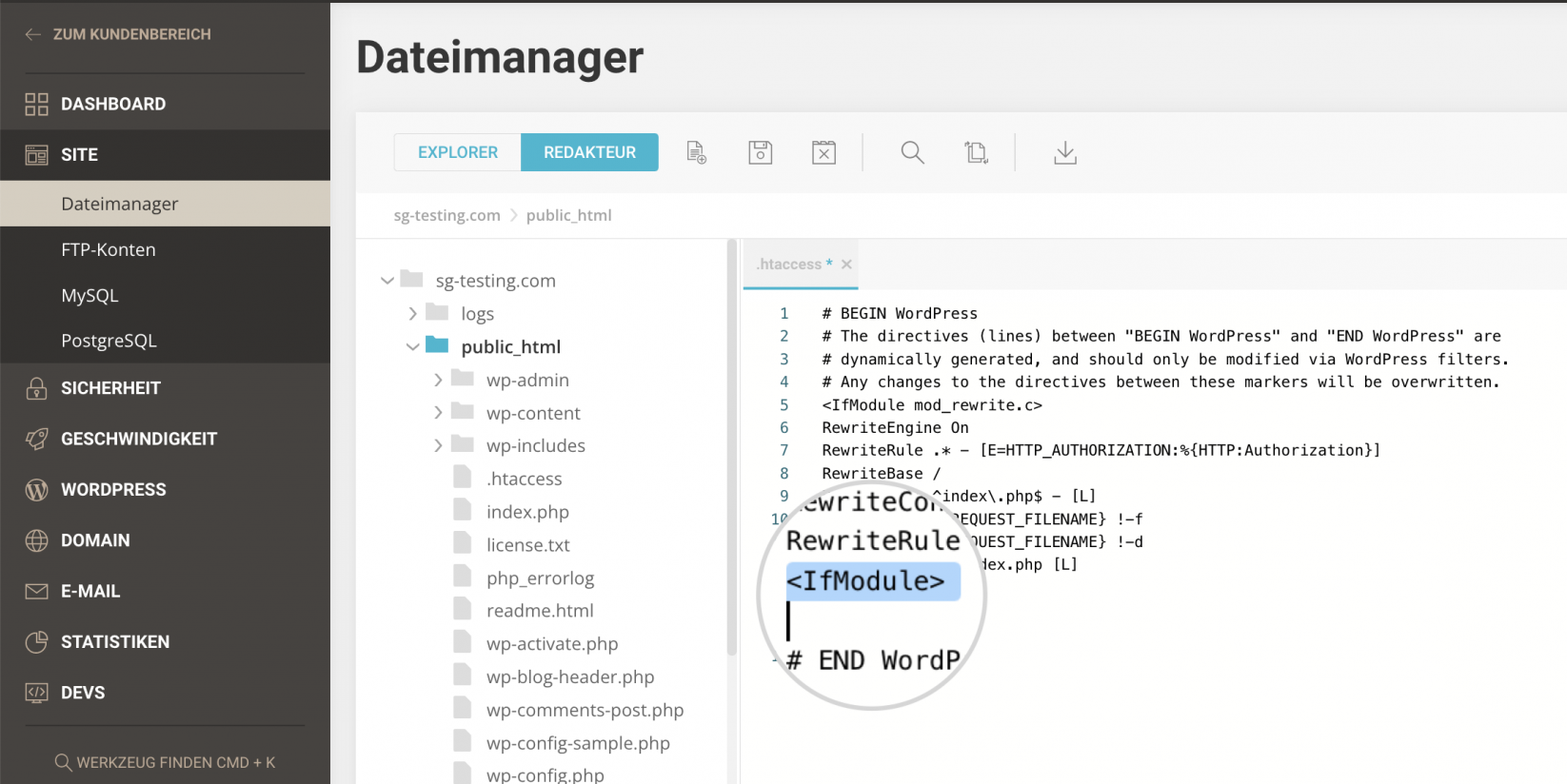Click 'RewriteBase /' line in editor

pos(881,473)
